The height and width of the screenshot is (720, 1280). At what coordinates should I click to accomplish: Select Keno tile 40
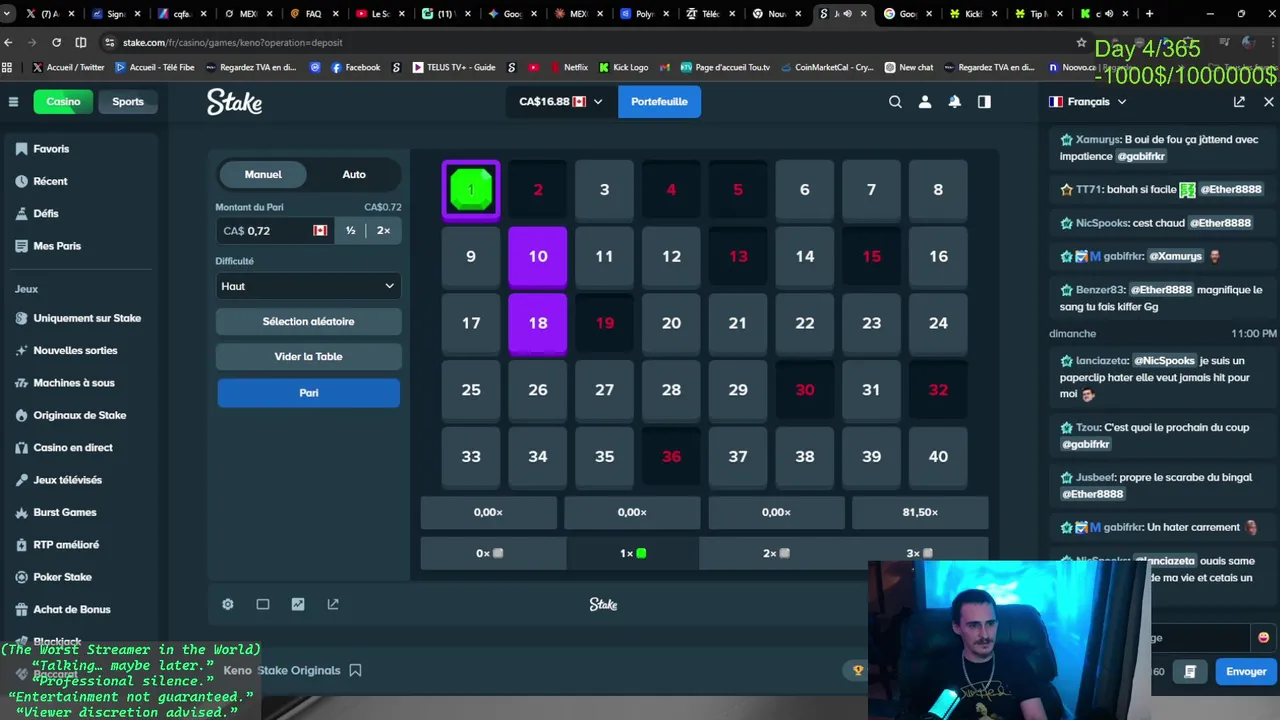[938, 457]
